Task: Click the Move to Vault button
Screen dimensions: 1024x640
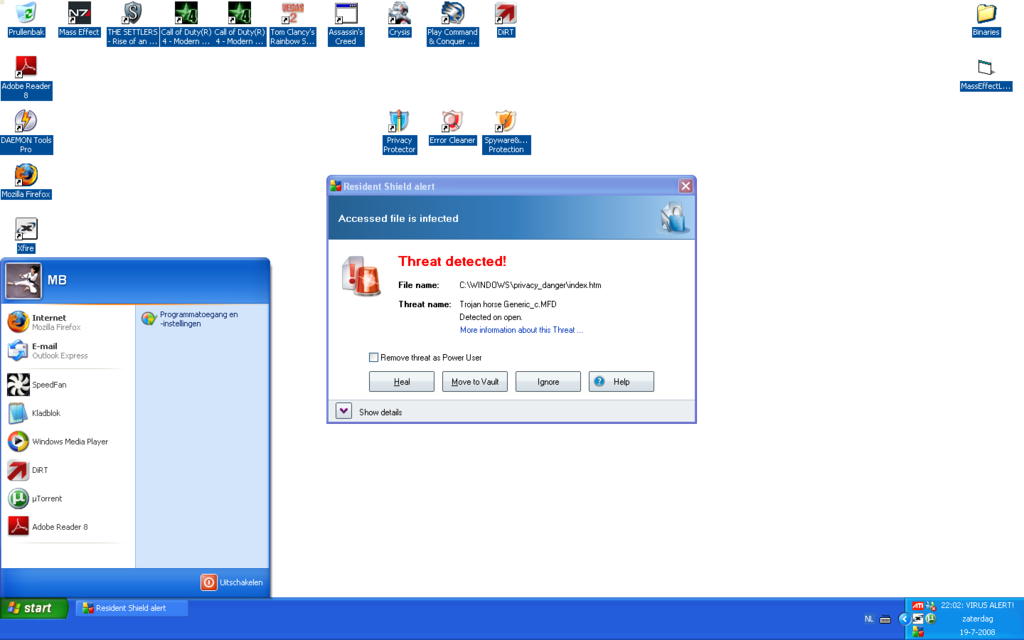Action: coord(475,381)
